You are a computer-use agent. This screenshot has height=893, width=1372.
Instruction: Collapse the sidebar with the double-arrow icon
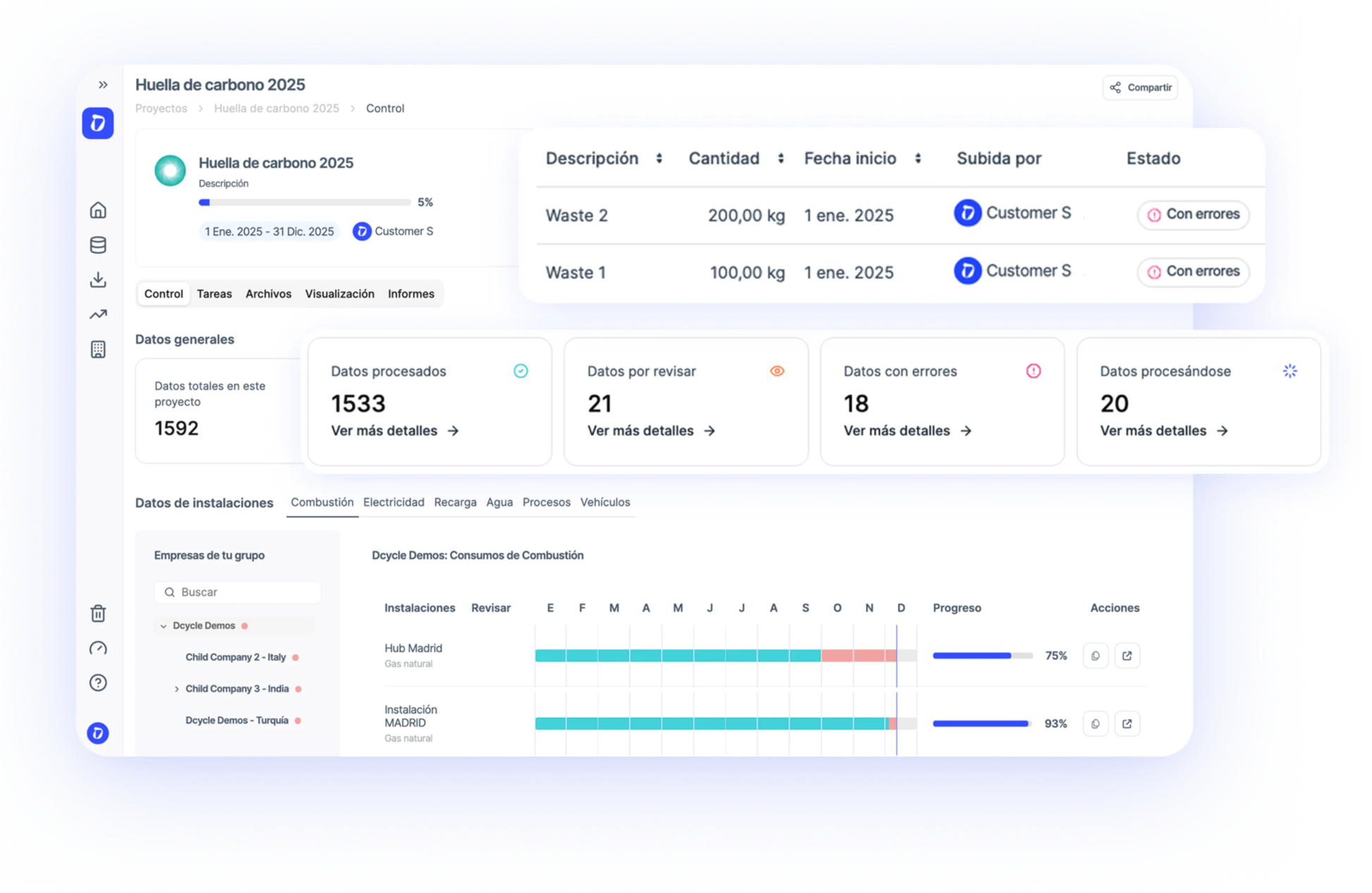pos(104,84)
